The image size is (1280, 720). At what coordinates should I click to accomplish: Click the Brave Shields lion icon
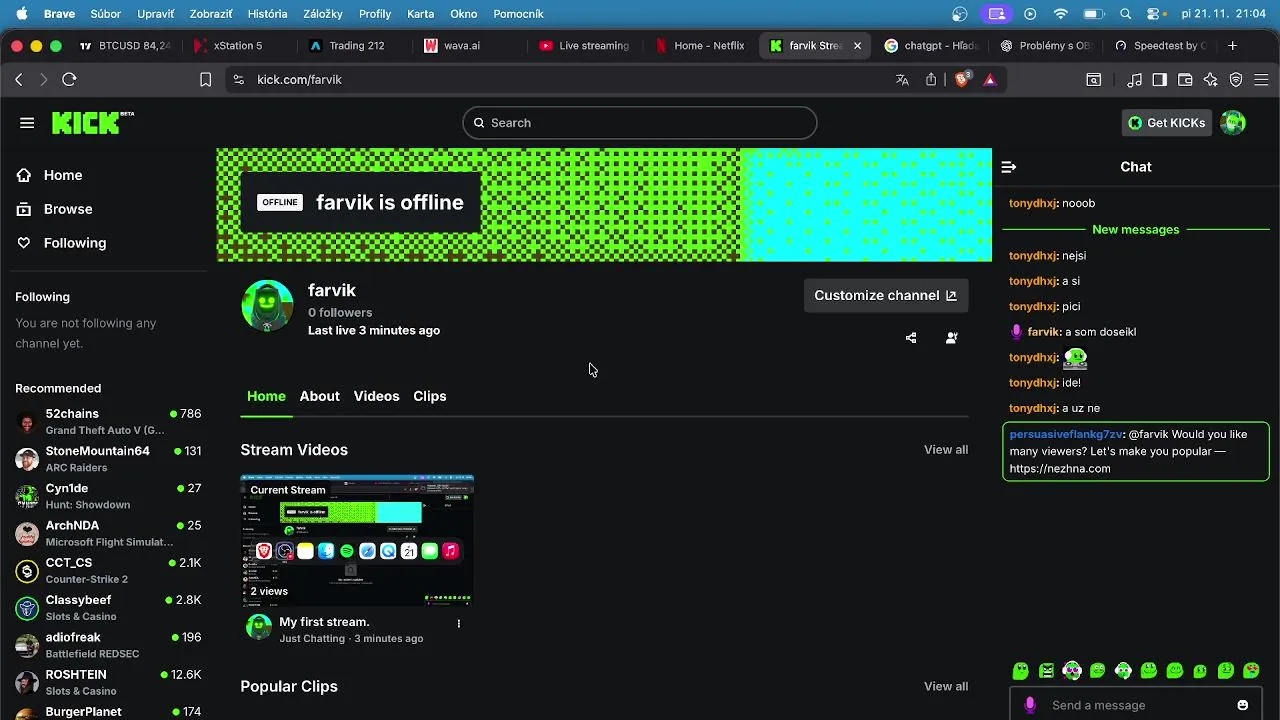(x=962, y=79)
